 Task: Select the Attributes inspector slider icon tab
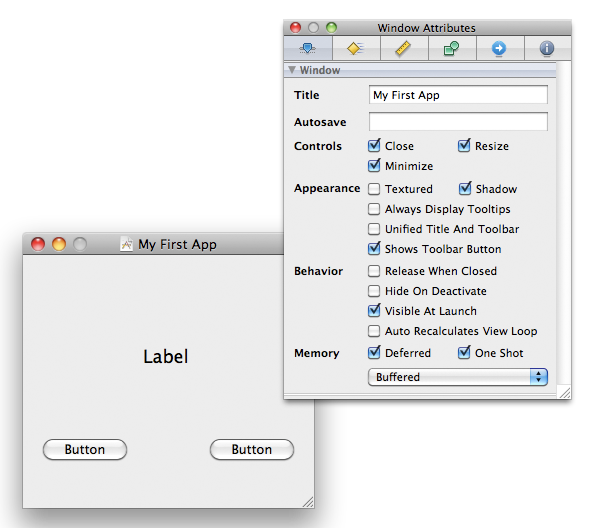click(307, 48)
